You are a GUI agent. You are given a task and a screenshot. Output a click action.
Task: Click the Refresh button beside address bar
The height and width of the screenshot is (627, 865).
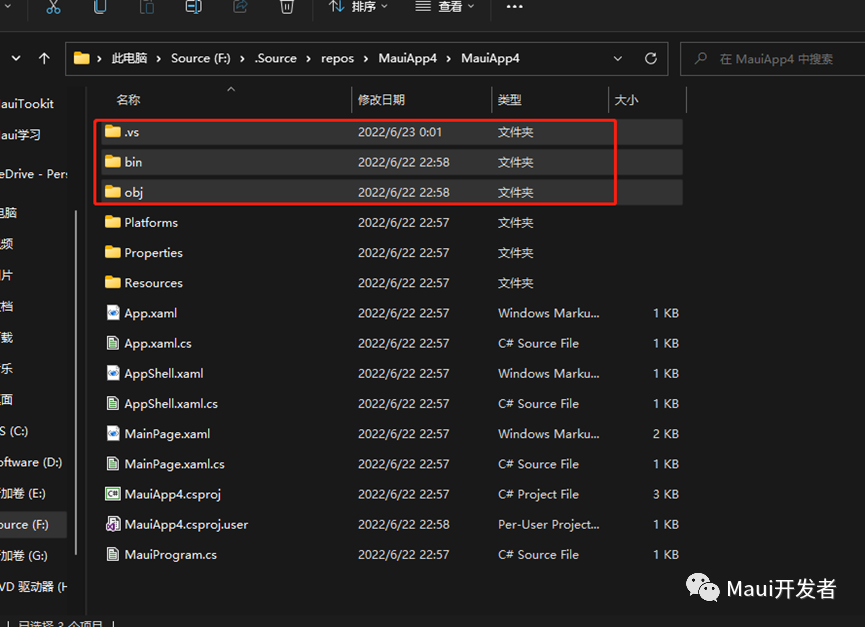coord(651,59)
